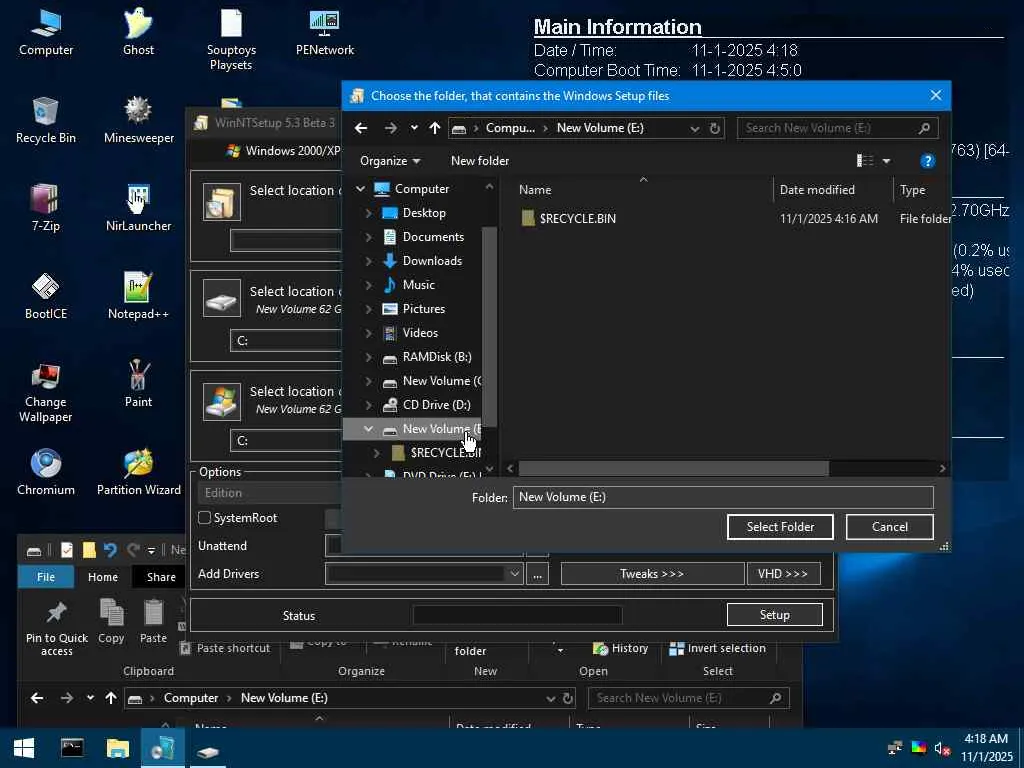Open the BootICE desktop shortcut
Viewport: 1024px width, 768px height.
coord(45,295)
